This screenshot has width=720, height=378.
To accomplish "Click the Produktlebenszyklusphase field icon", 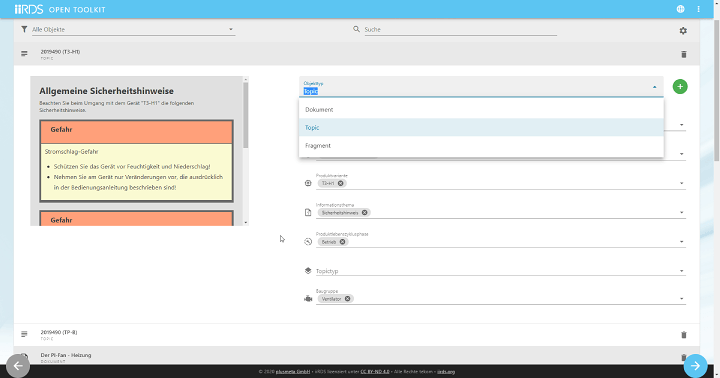I will point(308,242).
